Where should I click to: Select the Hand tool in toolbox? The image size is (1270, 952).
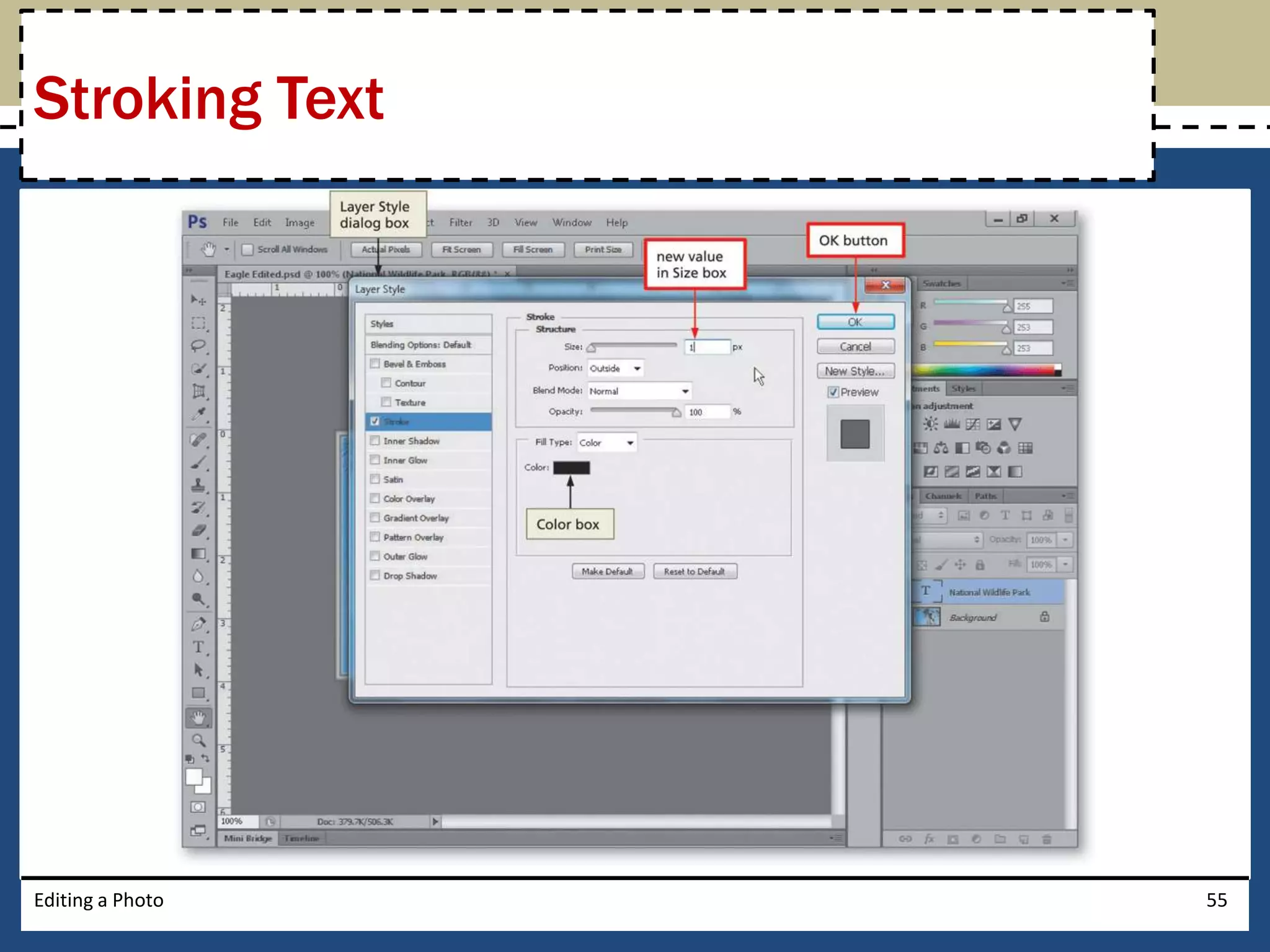pyautogui.click(x=198, y=718)
